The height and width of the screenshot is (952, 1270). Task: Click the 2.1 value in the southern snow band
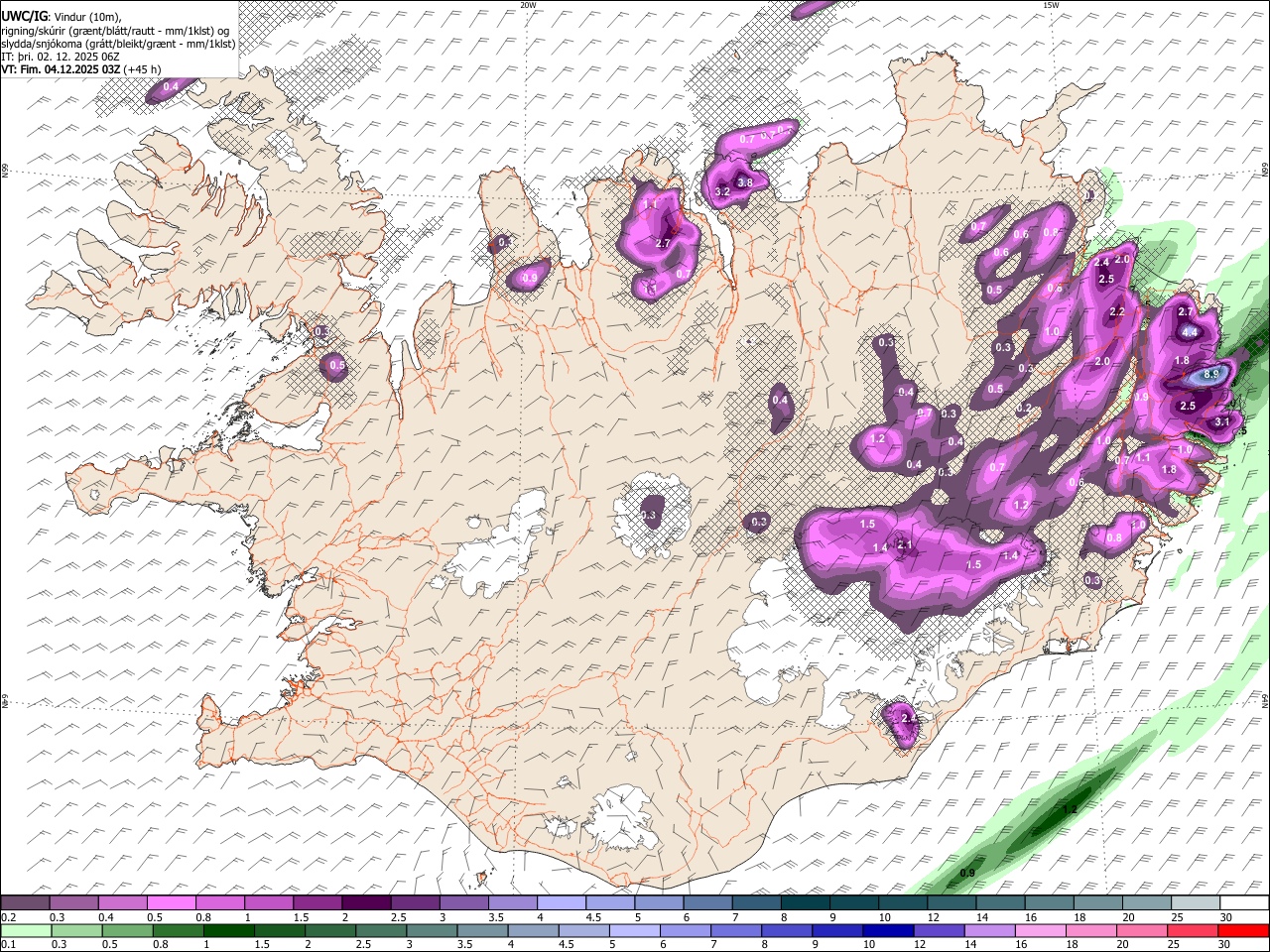905,544
